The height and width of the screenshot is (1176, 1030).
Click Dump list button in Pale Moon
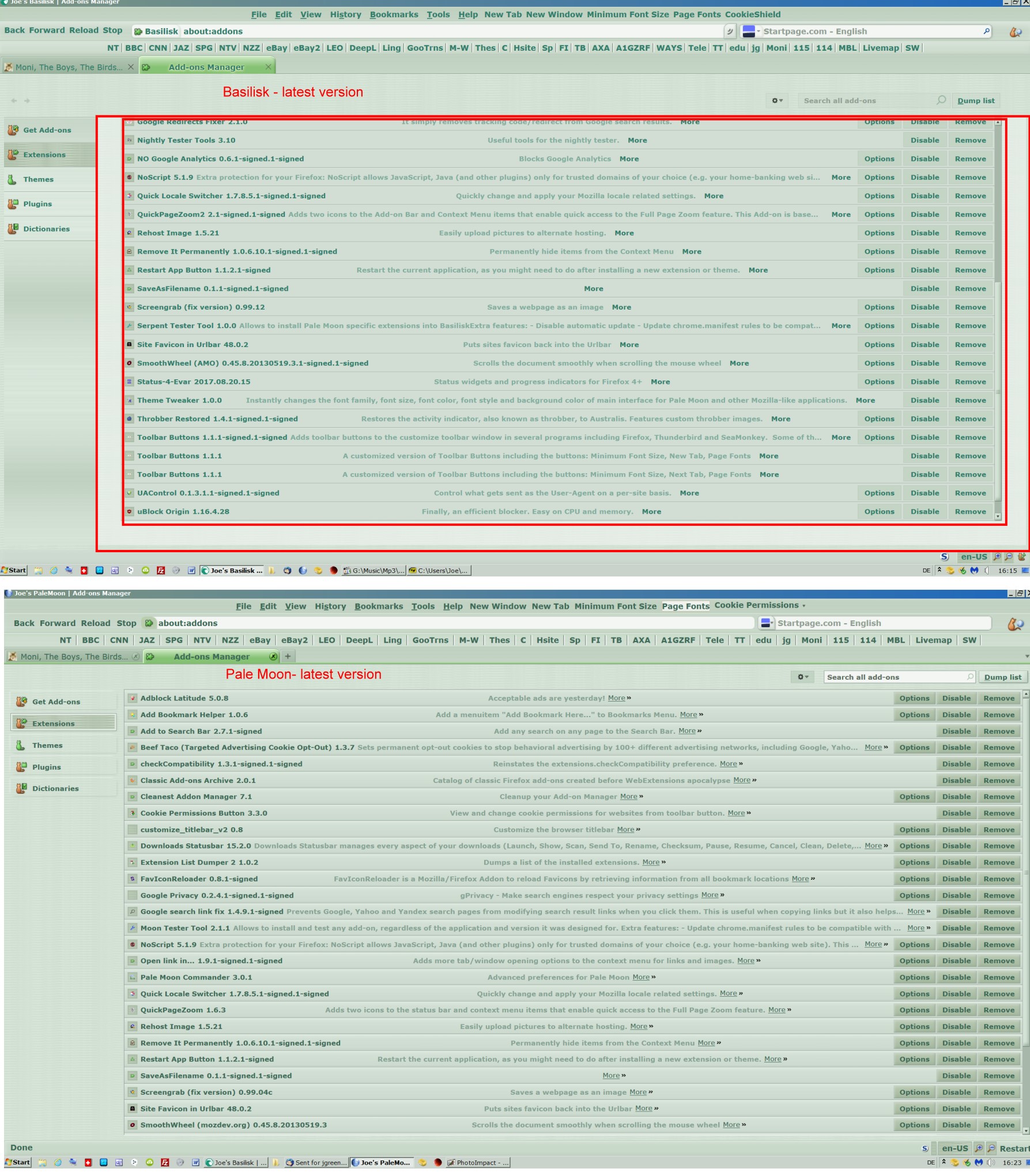coord(1002,677)
